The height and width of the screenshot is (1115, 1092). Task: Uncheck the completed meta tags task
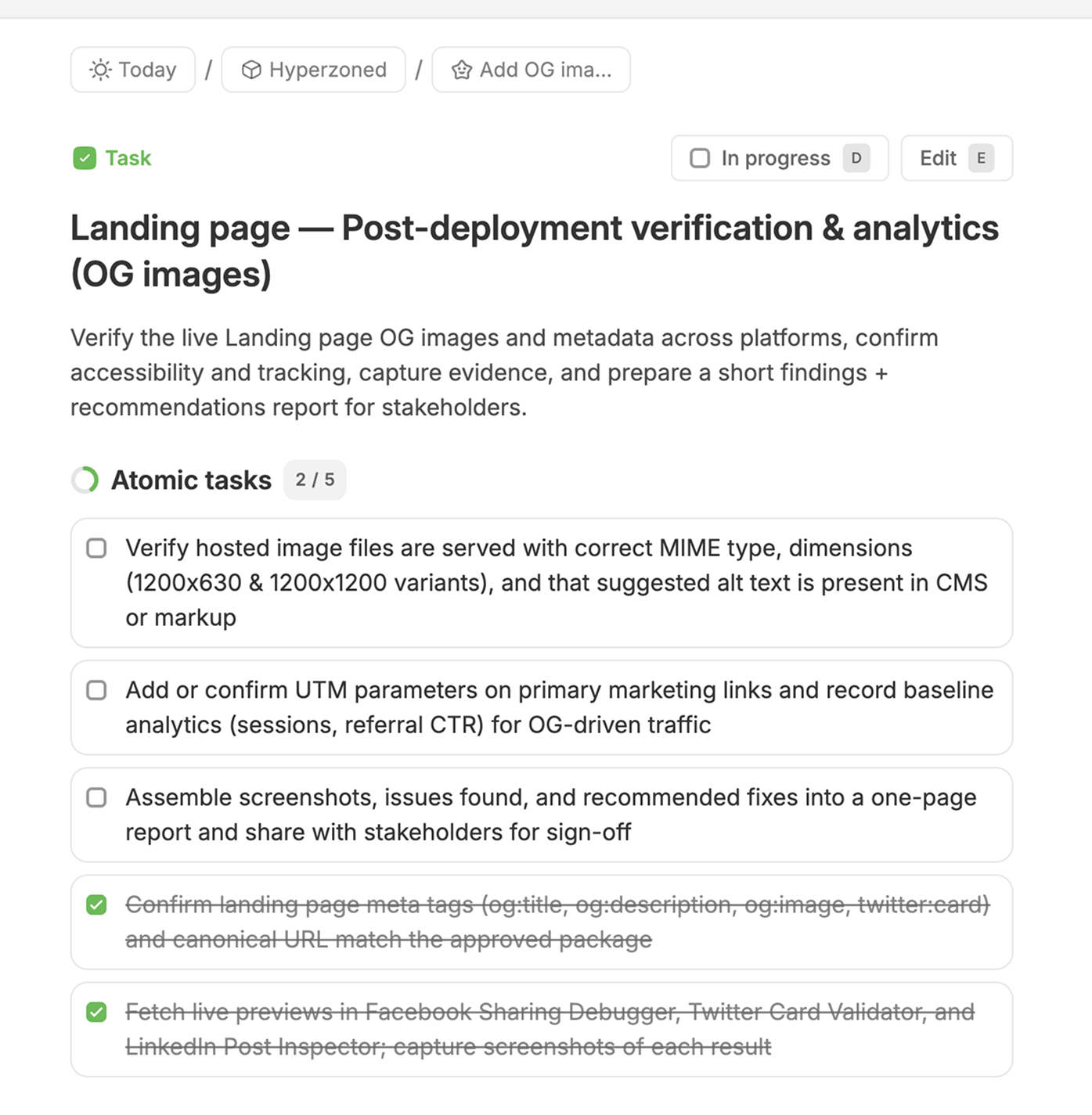(97, 905)
